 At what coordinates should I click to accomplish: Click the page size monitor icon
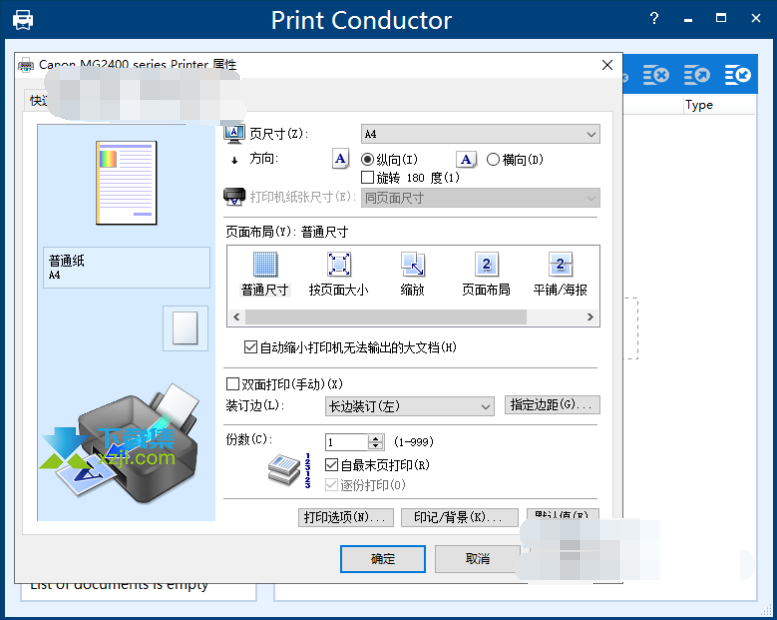234,133
